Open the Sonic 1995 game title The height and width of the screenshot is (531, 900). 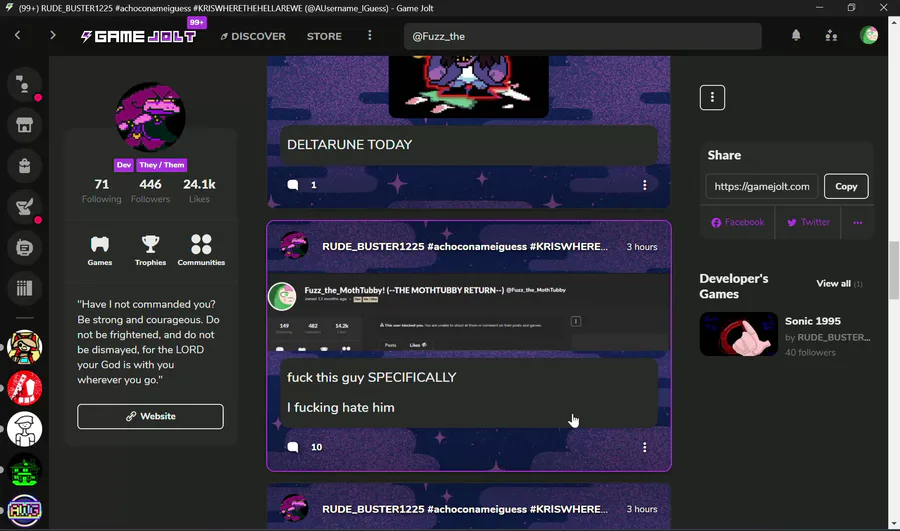[813, 321]
